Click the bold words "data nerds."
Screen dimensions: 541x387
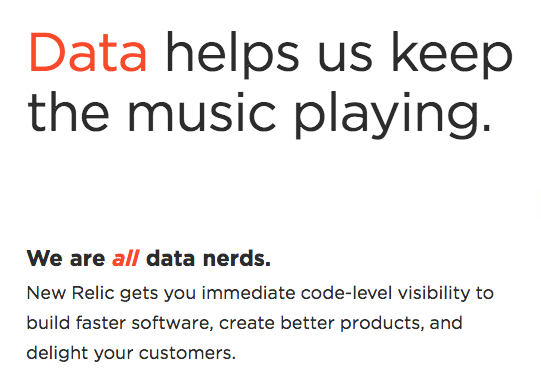coord(208,258)
